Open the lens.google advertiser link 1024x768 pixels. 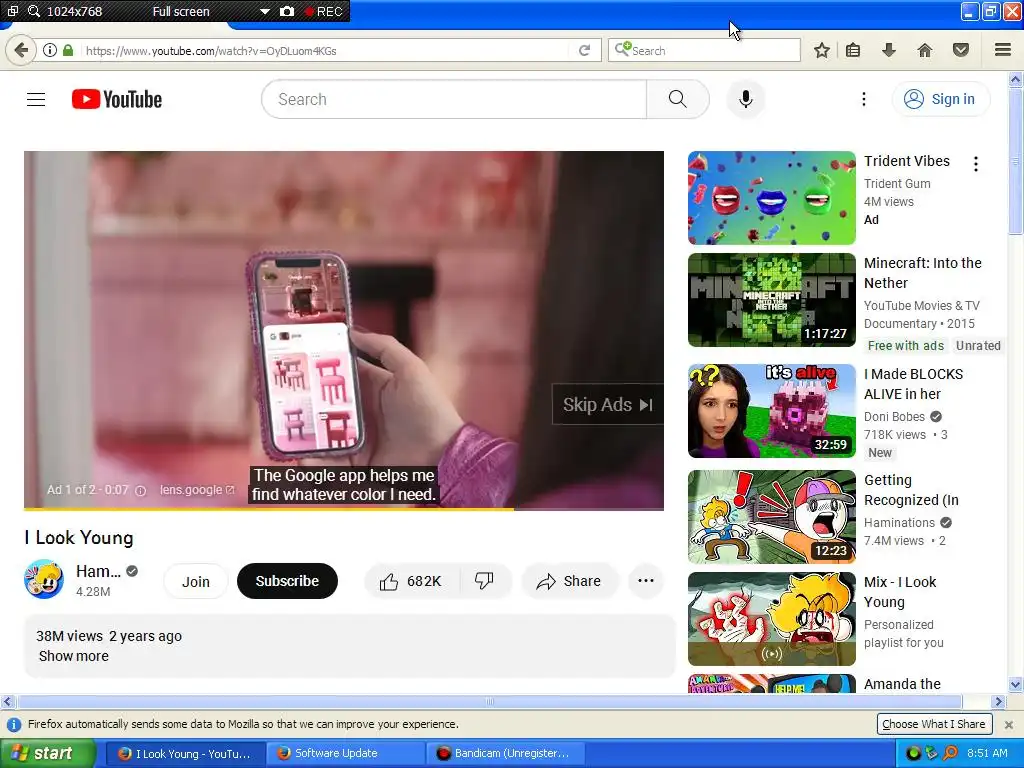197,490
